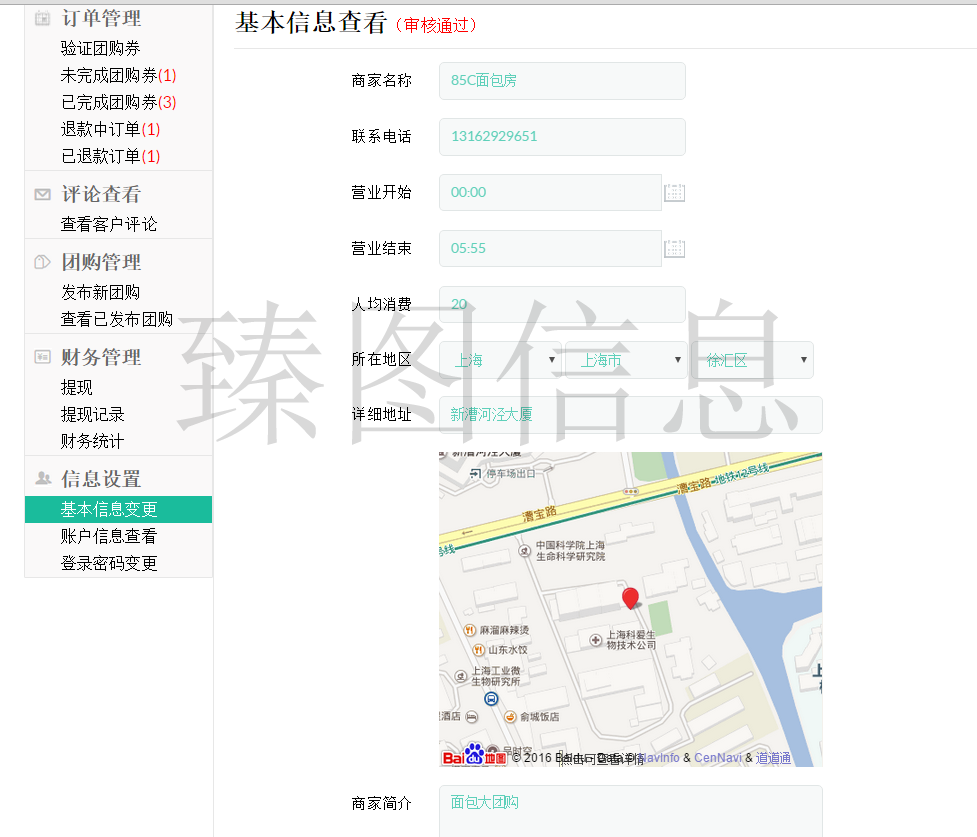This screenshot has height=837, width=977.
Task: Click the 商家名称 field with 85C面包房
Action: point(562,80)
